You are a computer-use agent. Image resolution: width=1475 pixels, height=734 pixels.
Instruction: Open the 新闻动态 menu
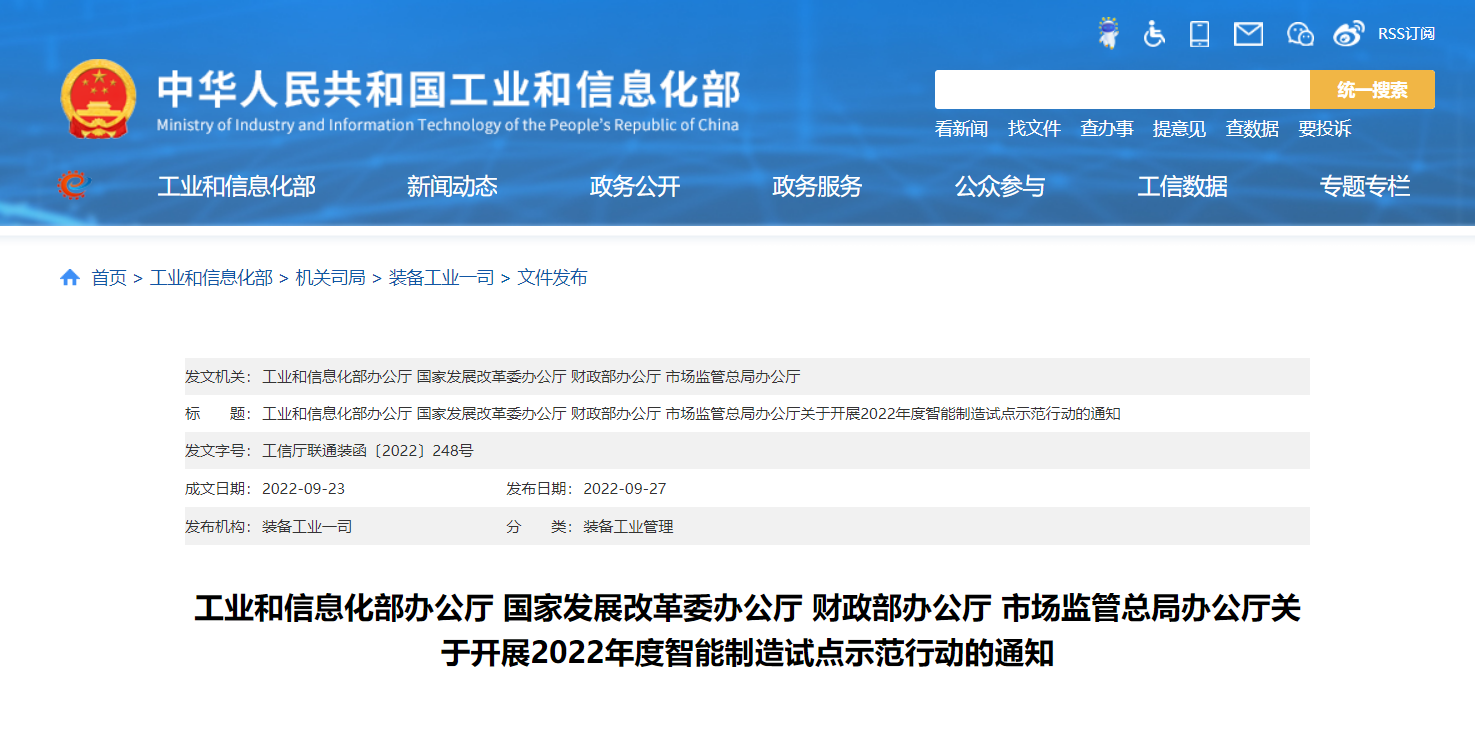pyautogui.click(x=452, y=186)
